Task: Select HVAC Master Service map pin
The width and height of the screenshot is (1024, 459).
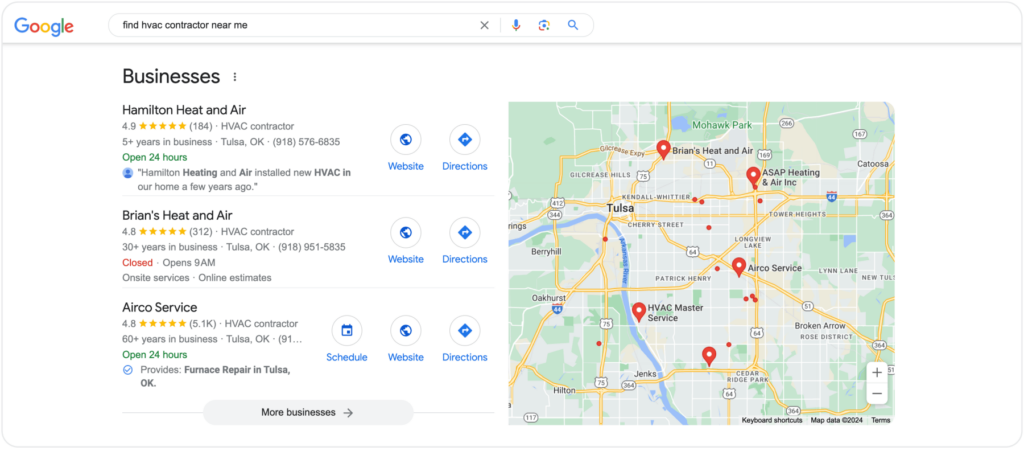Action: 639,311
